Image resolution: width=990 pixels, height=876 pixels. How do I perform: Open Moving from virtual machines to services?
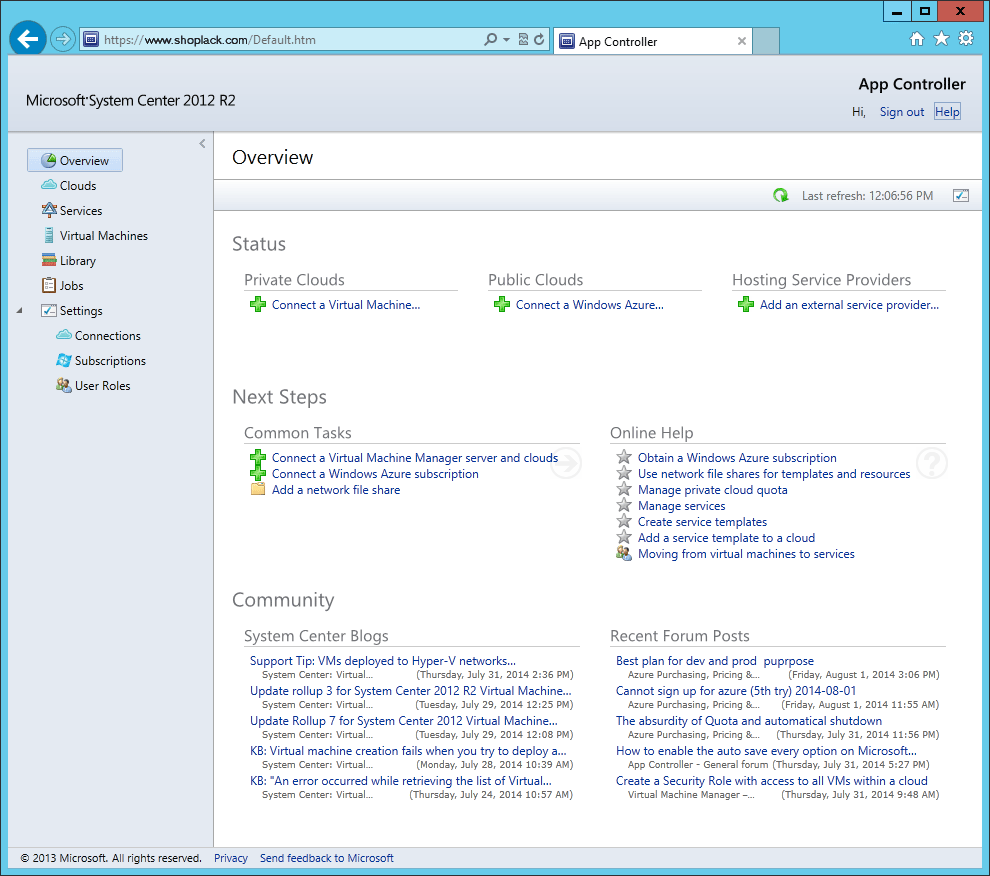click(746, 554)
